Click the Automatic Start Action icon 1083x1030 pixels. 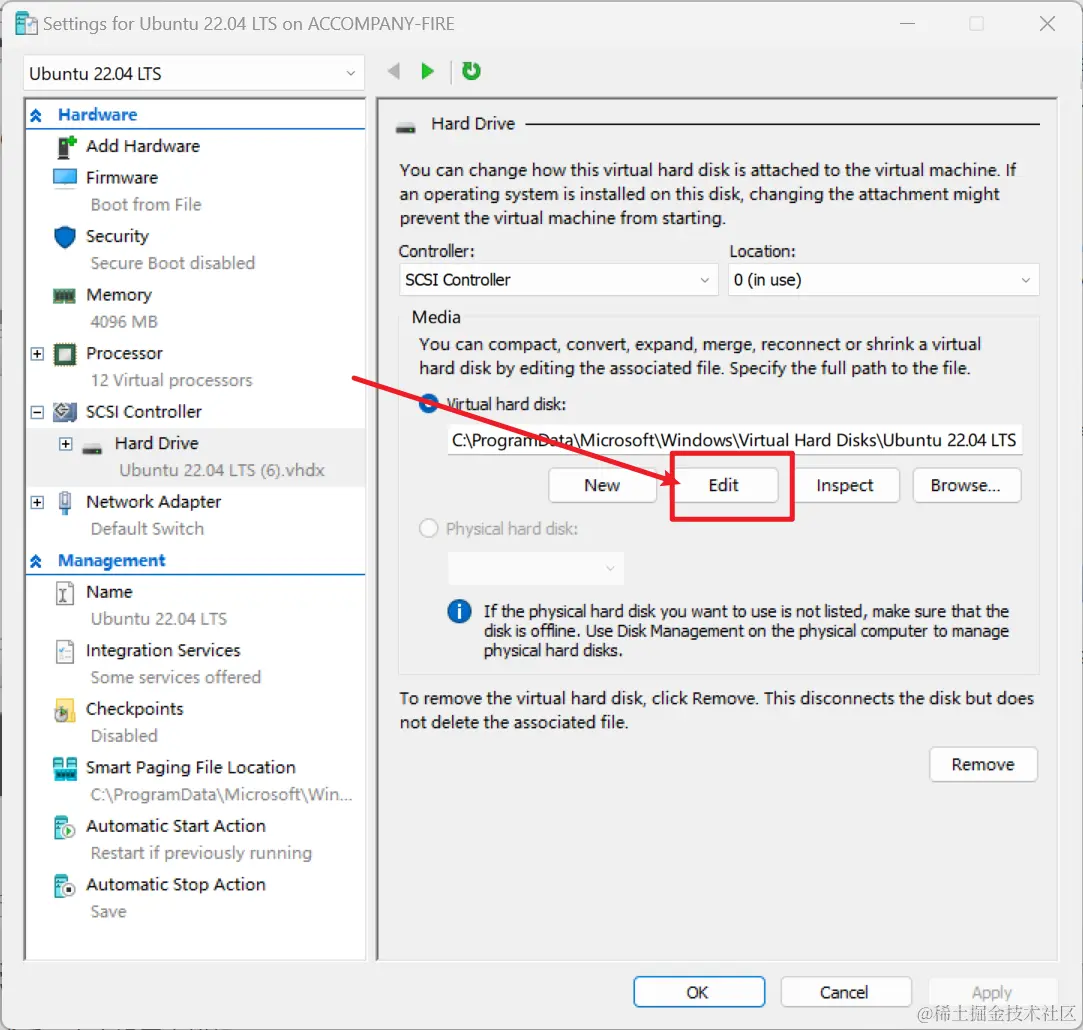point(64,827)
